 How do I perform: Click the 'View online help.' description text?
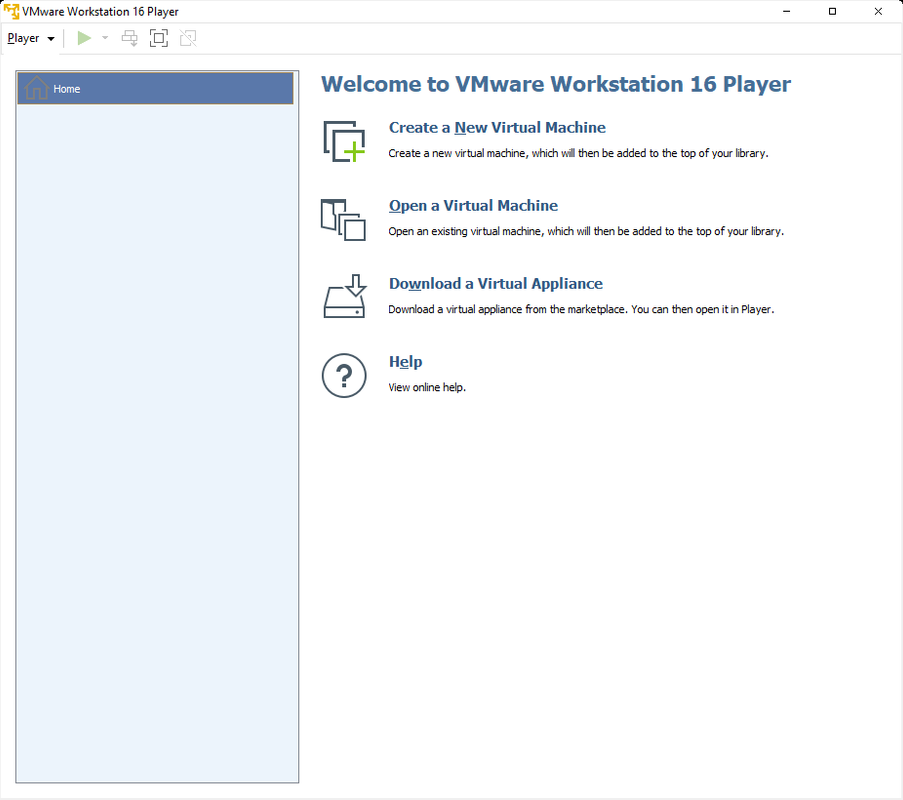[427, 388]
